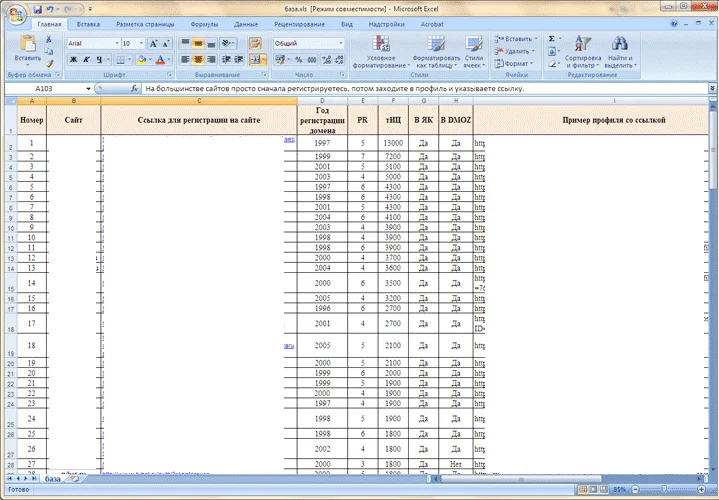The image size is (719, 500).
Task: Click the Format Painter brush icon
Action: pyautogui.click(x=49, y=63)
